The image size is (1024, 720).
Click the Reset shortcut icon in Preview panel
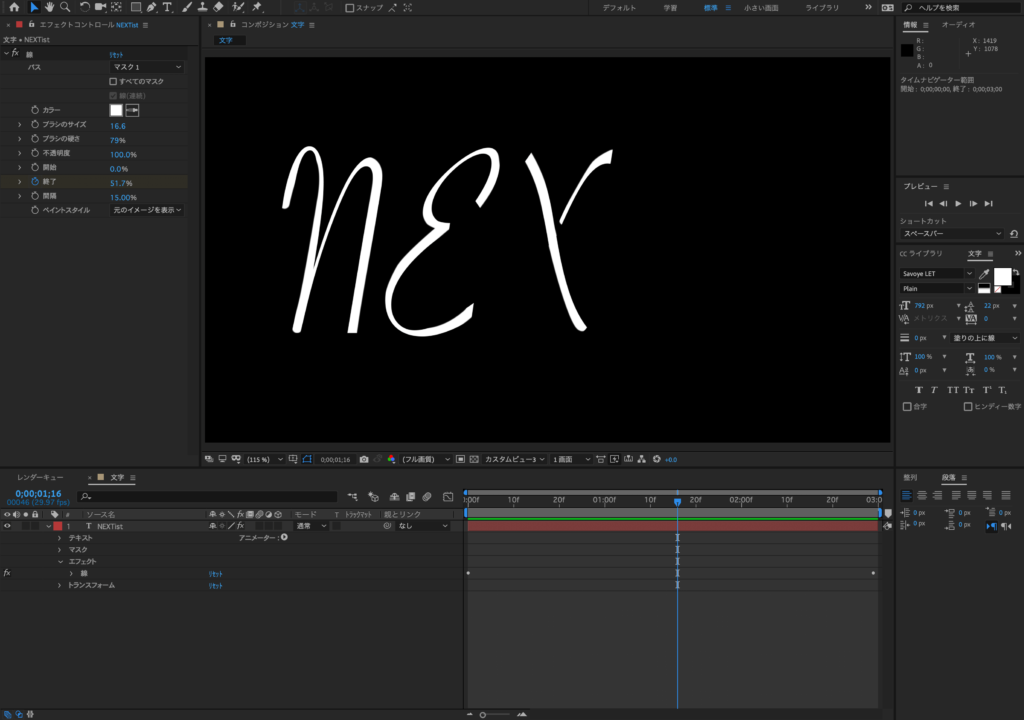(1014, 234)
